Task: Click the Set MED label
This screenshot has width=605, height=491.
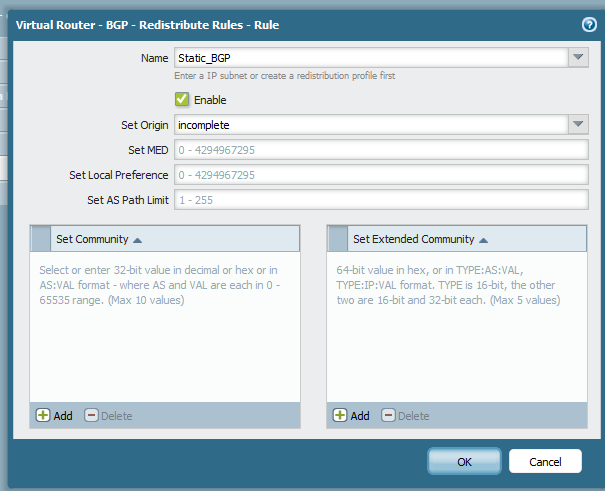Action: point(148,150)
